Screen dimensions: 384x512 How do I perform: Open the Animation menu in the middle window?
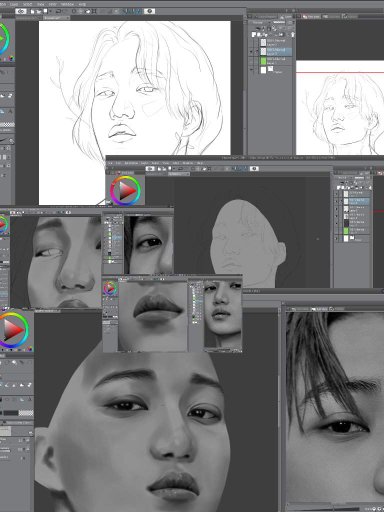[131, 163]
